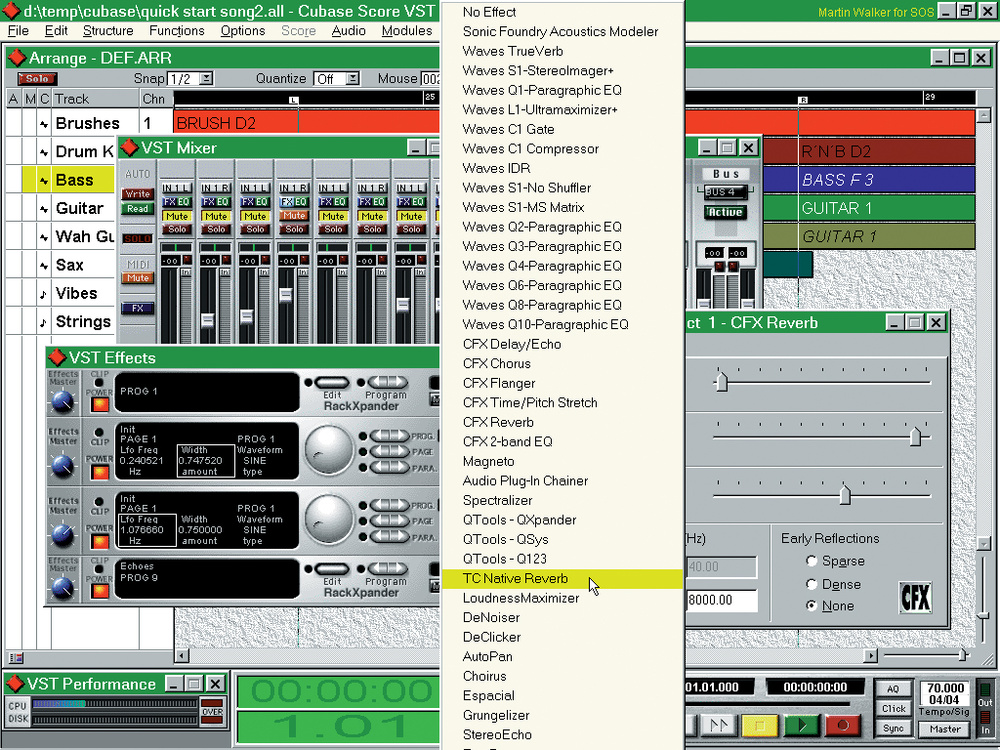Click Edit button on Echoes RackXpander
The height and width of the screenshot is (750, 1000).
click(x=332, y=570)
